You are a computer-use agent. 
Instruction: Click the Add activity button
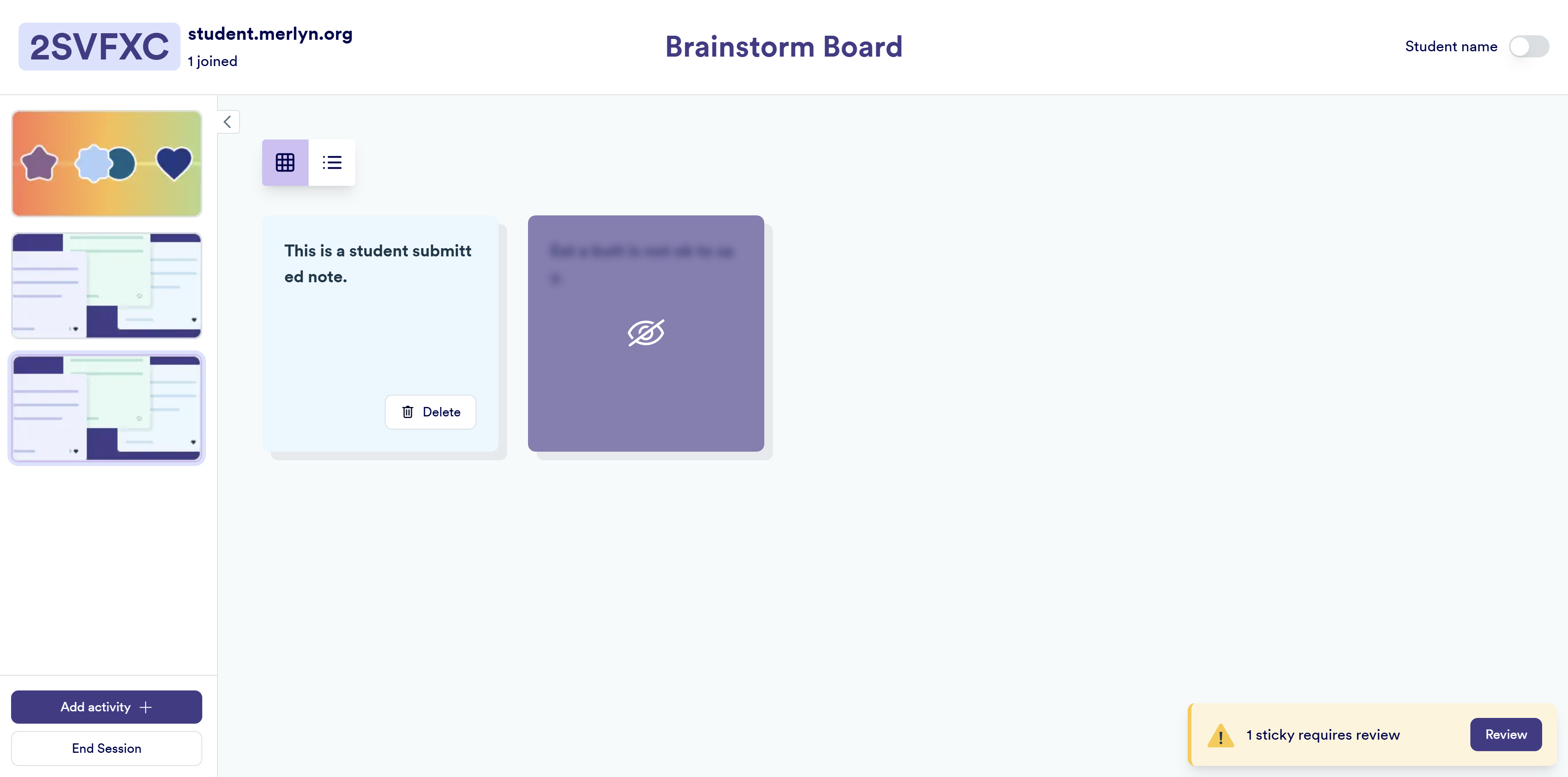107,707
